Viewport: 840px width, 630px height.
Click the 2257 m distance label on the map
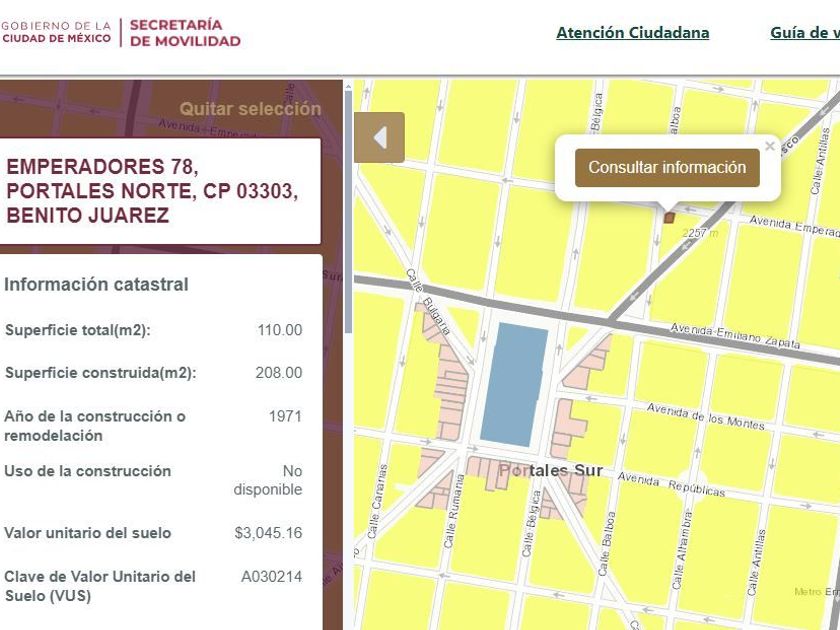(700, 233)
